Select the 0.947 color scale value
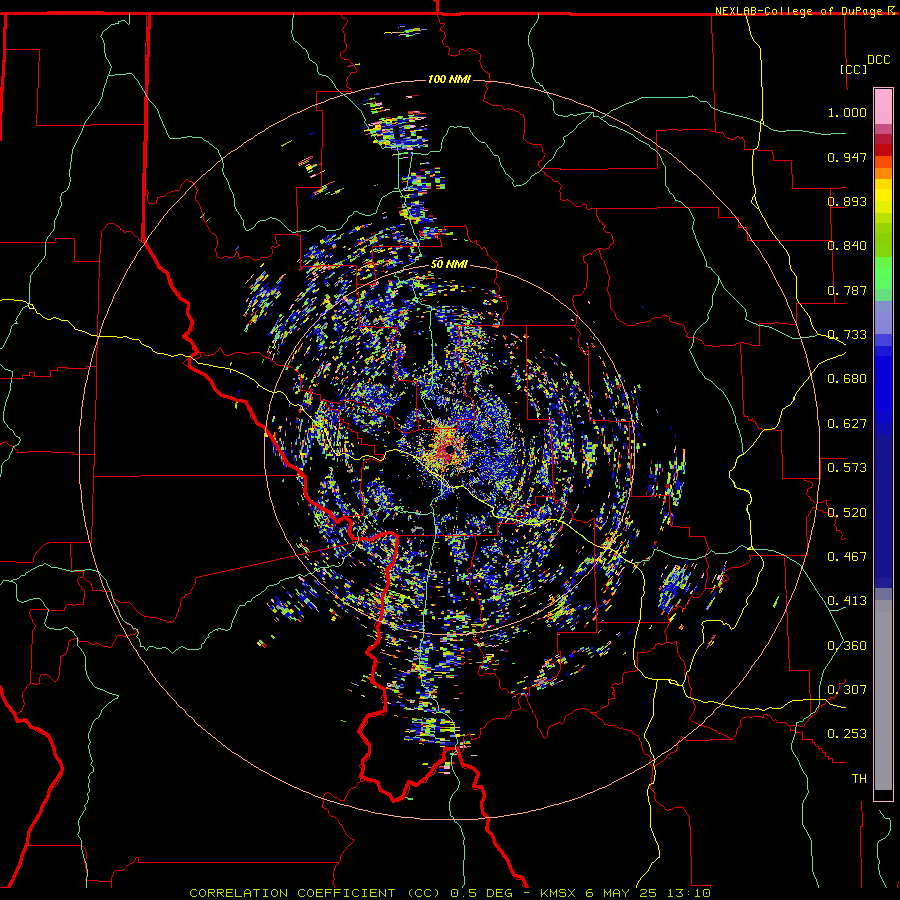This screenshot has width=900, height=900. tap(847, 157)
